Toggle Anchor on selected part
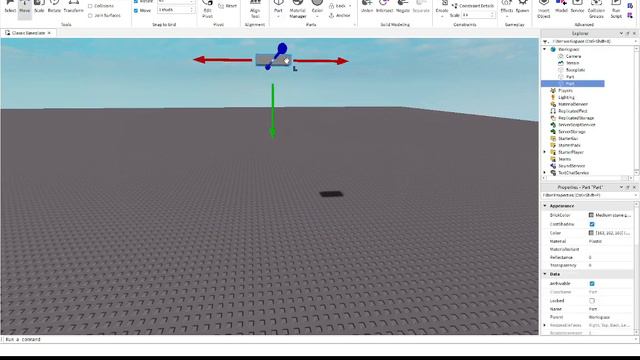 tap(340, 15)
